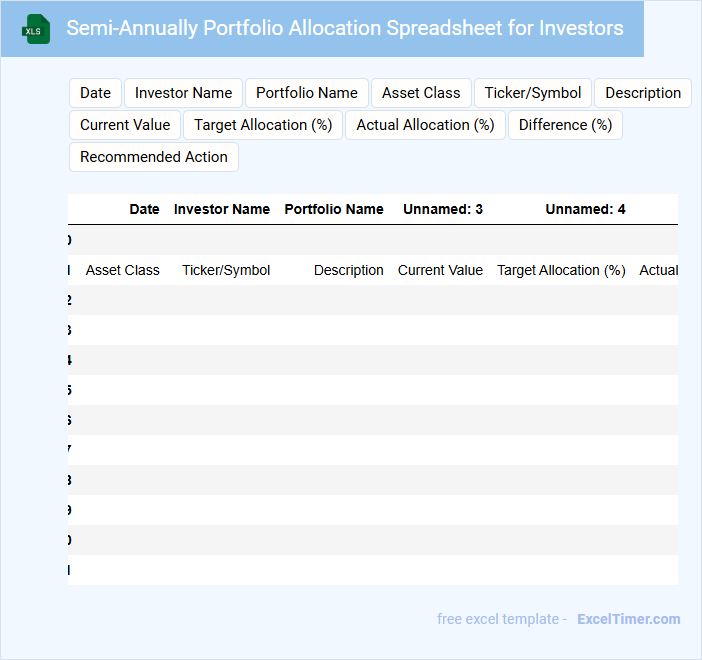Click the Investor Name tag
Viewport: 702px width, 660px height.
[x=183, y=93]
